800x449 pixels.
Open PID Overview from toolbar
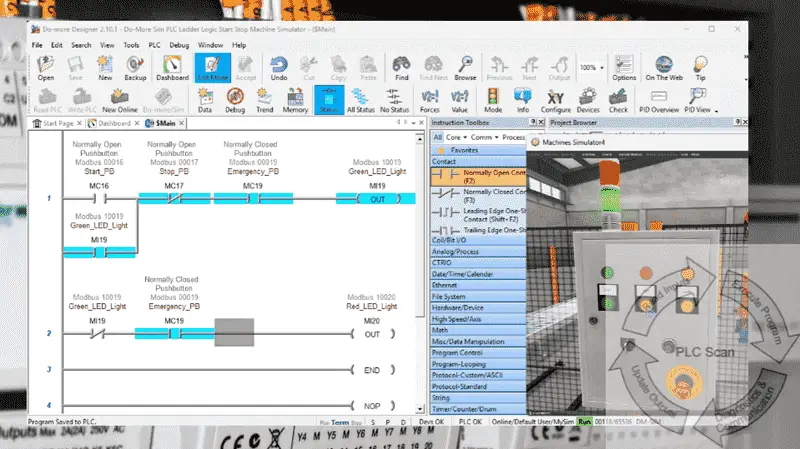pyautogui.click(x=659, y=100)
